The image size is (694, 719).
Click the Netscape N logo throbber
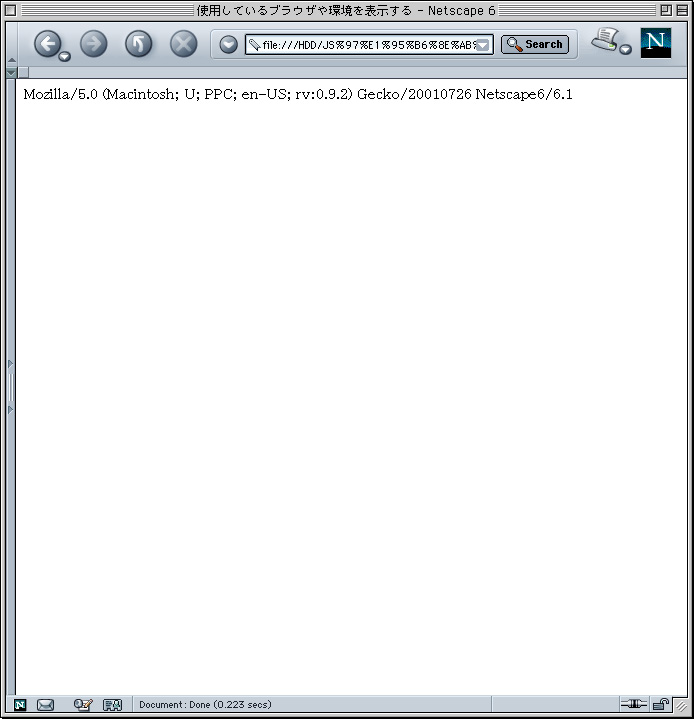pos(655,43)
